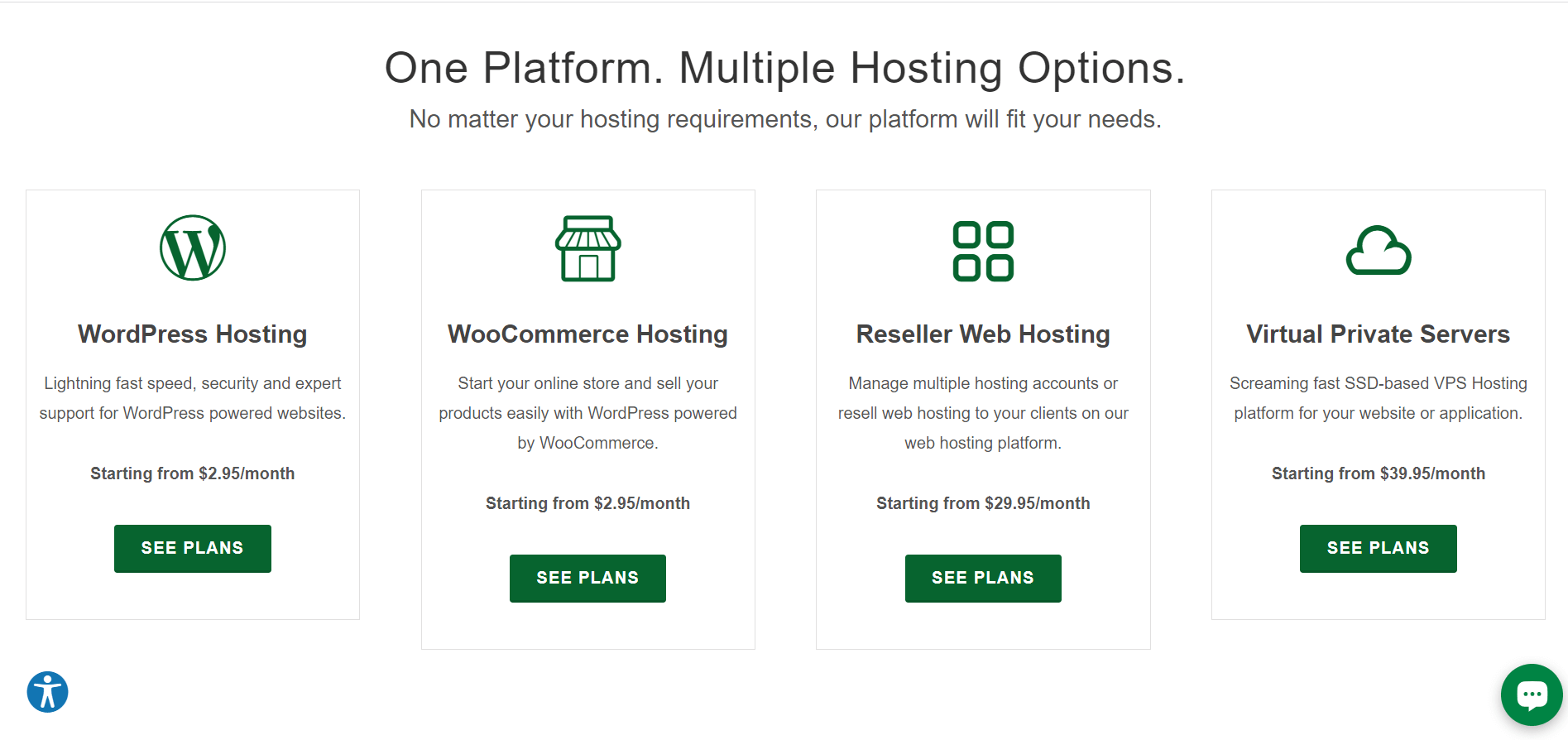Click the 'Start your online store' description

coord(588,413)
